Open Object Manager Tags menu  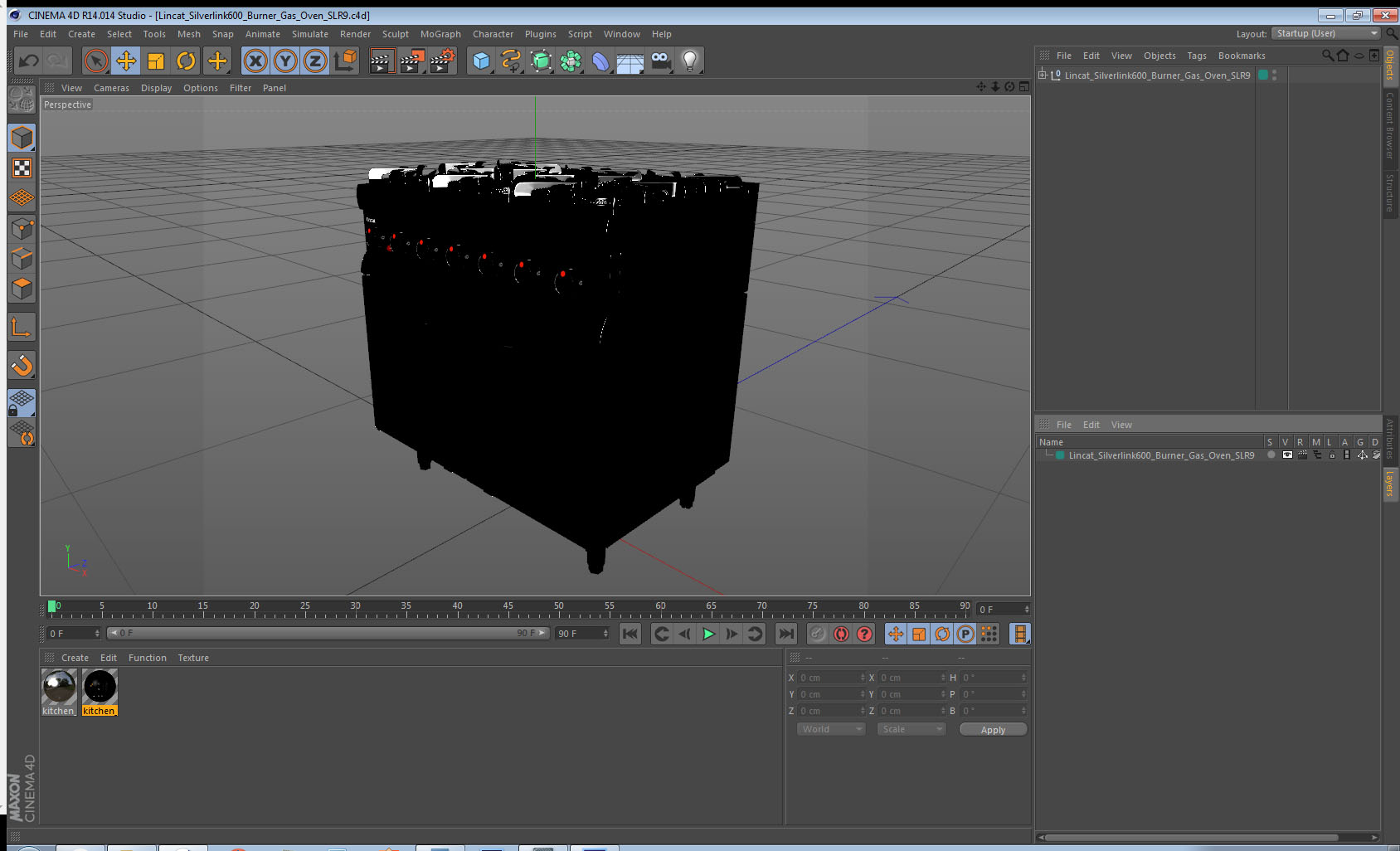1196,56
